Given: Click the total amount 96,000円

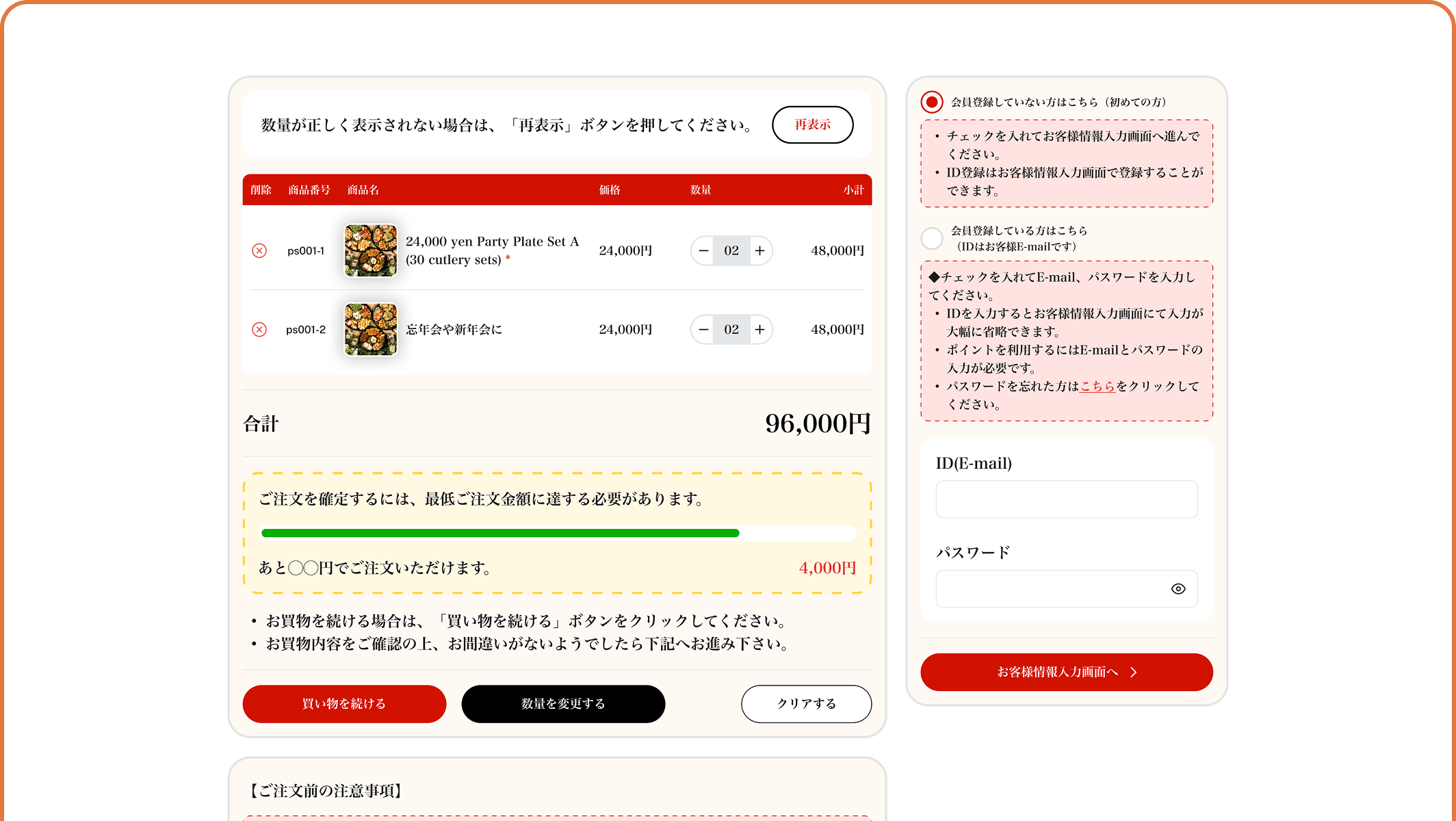Looking at the screenshot, I should tap(818, 423).
